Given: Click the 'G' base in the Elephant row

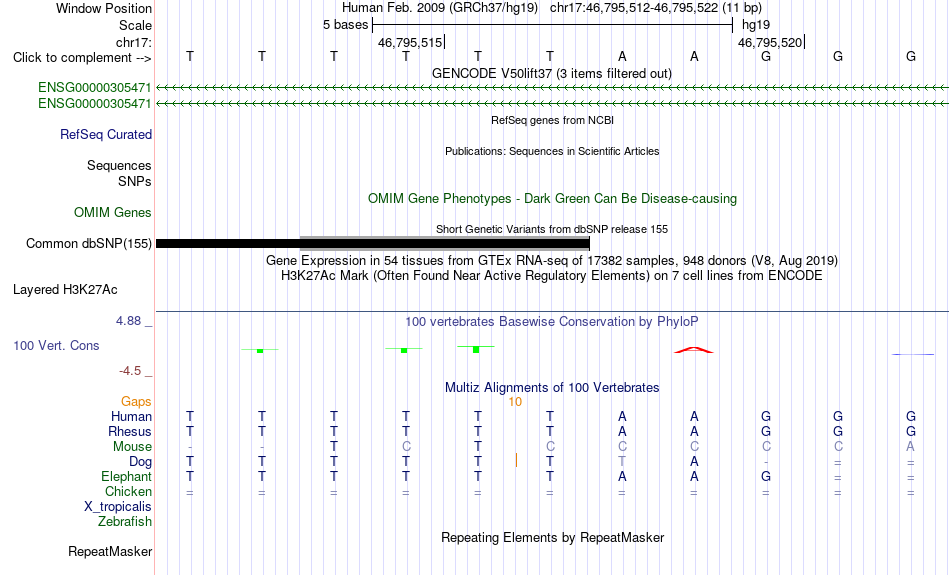Looking at the screenshot, I should 766,477.
